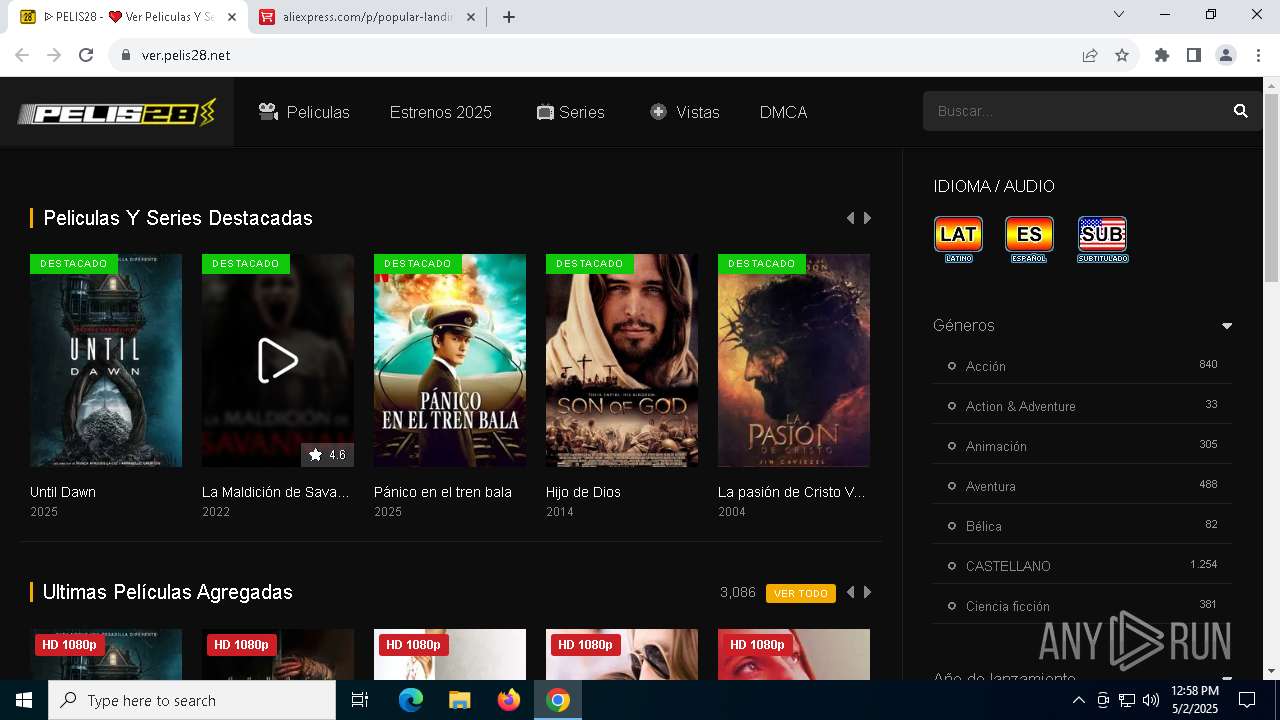Bookmark this tab with star icon

[1122, 55]
